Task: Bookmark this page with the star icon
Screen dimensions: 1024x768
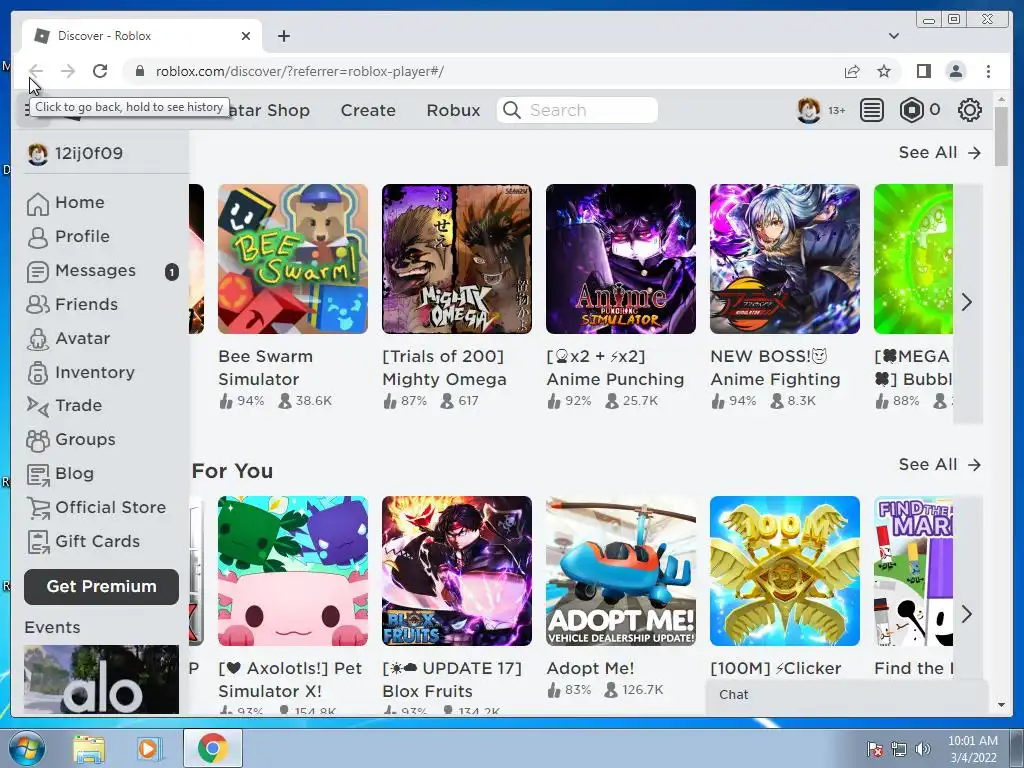Action: pyautogui.click(x=884, y=71)
